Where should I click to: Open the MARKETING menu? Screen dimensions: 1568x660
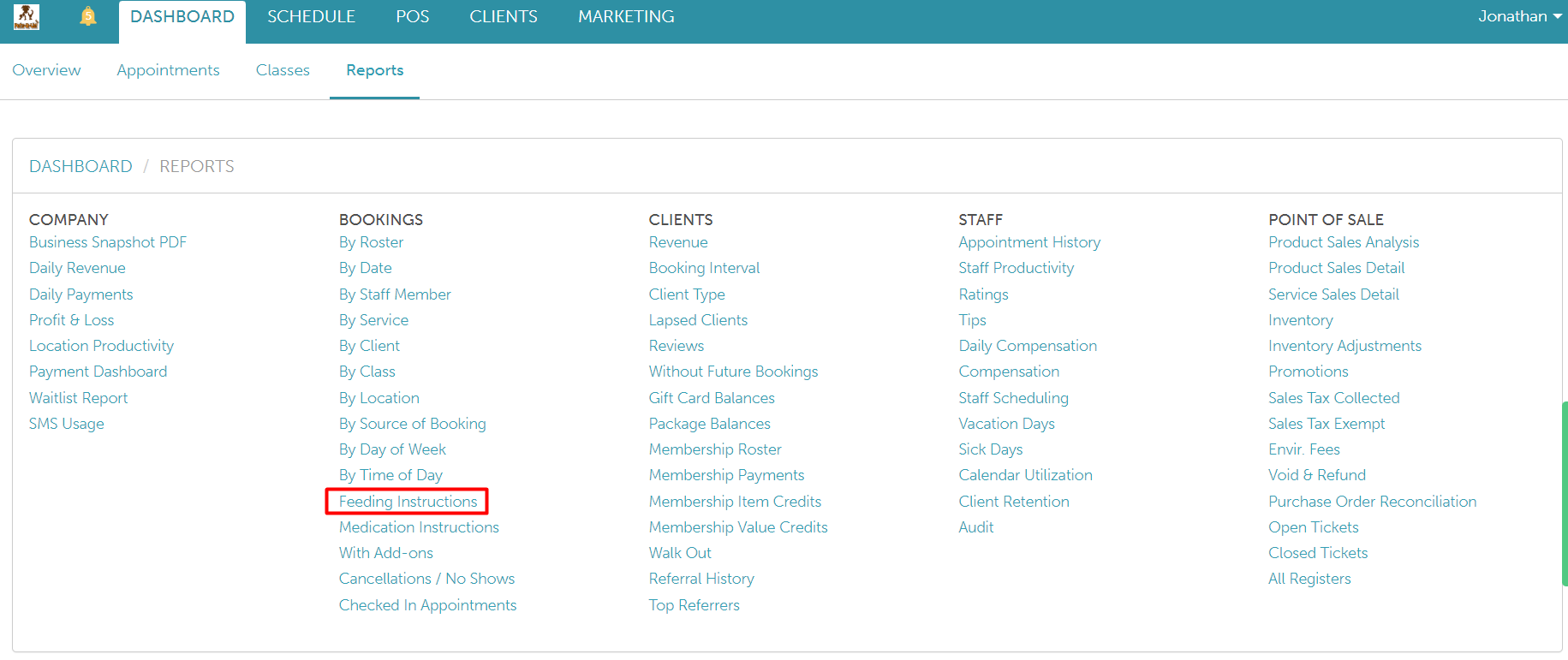626,17
